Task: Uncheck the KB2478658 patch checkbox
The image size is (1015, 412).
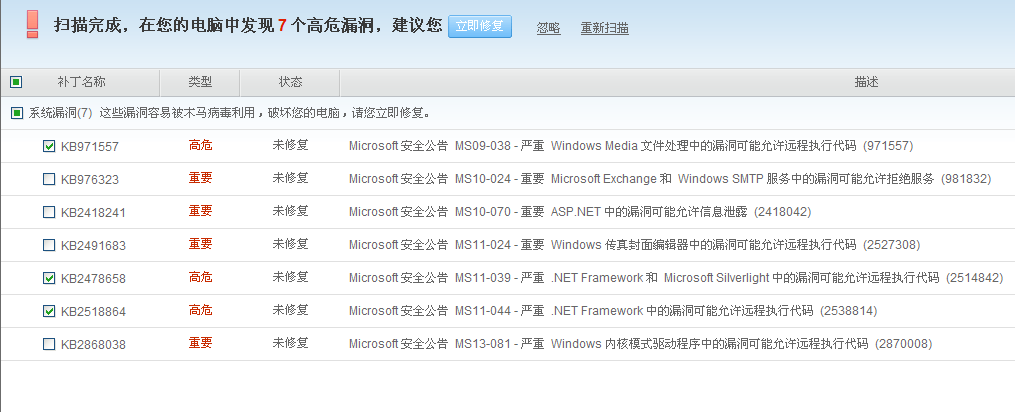Action: 49,278
